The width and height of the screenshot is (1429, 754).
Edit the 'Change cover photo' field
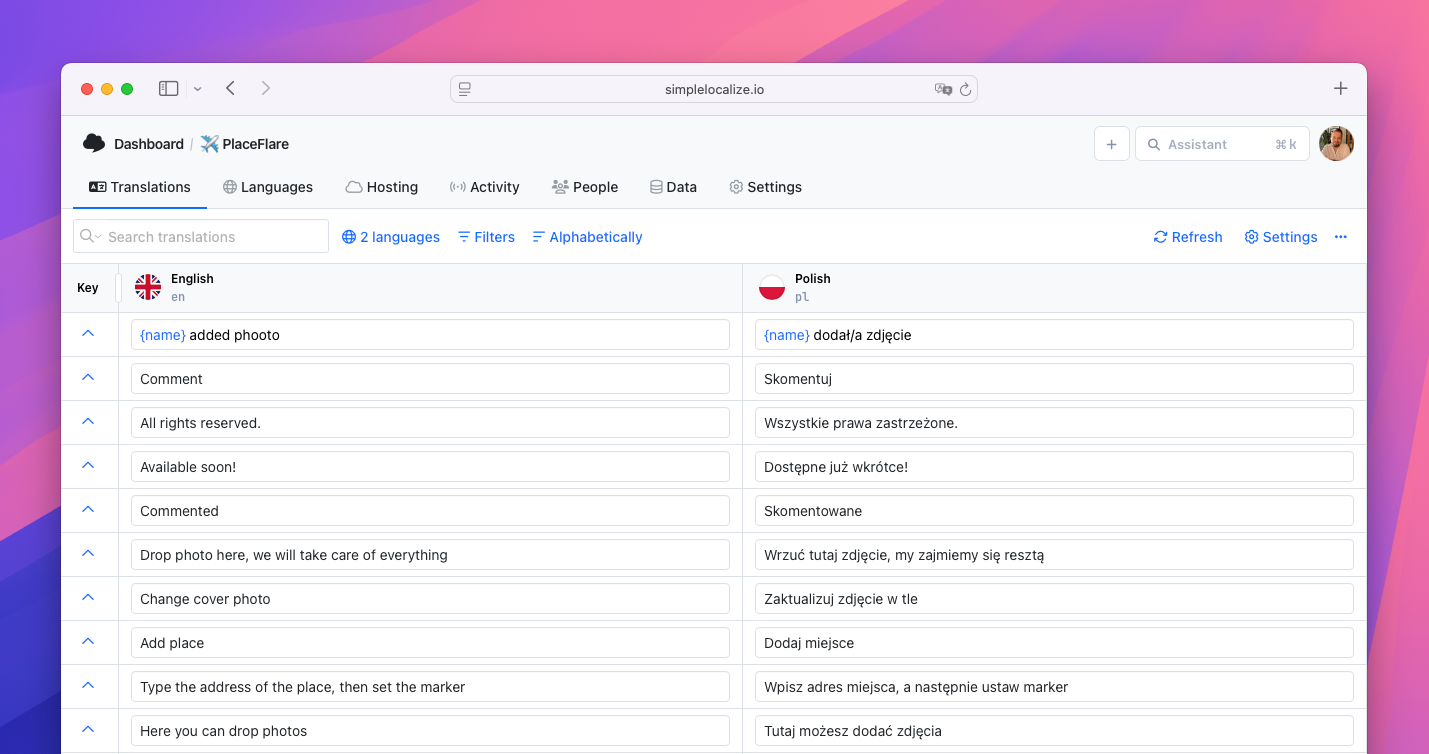pyautogui.click(x=430, y=599)
